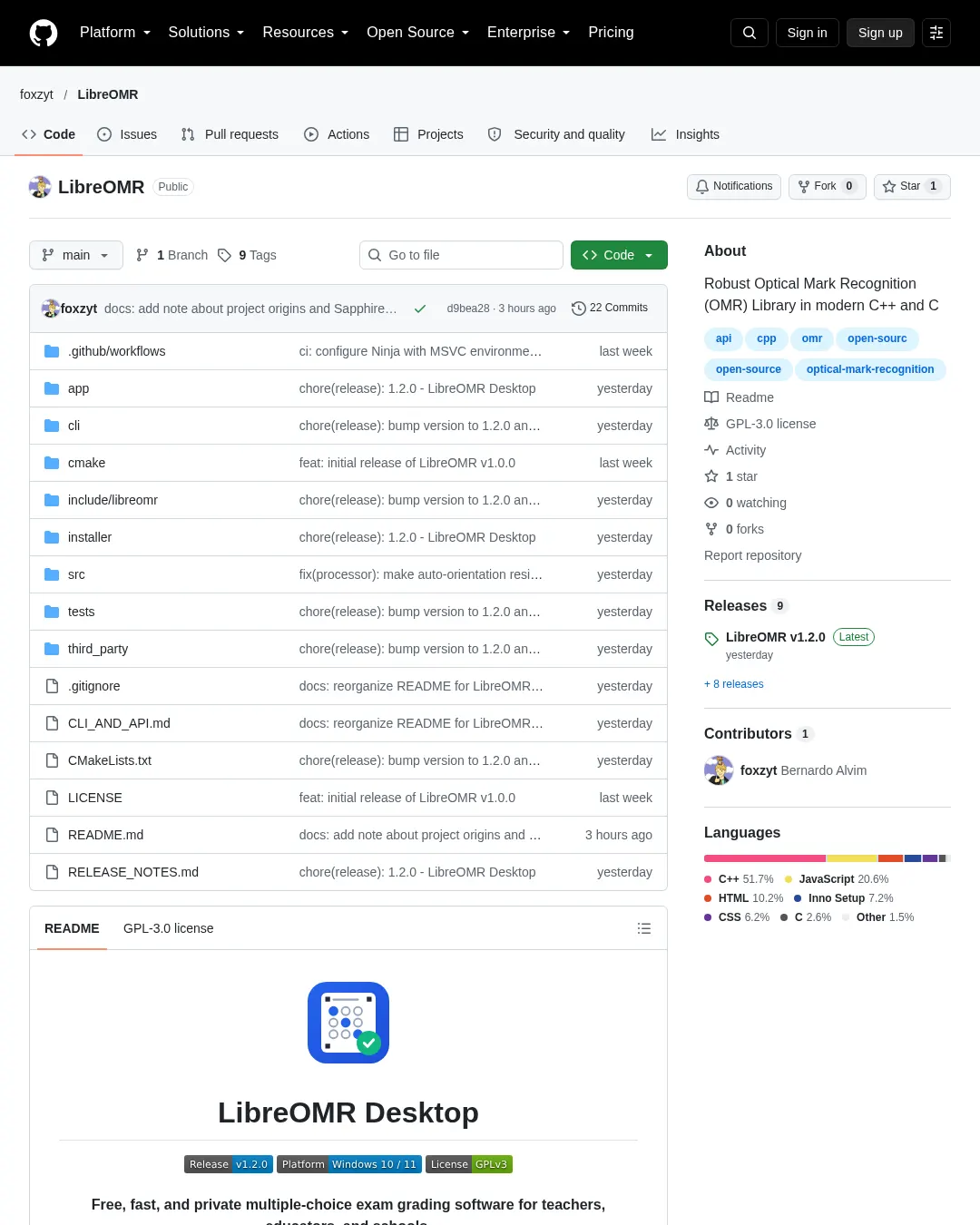Click the src folder icon
Viewport: 980px width, 1225px height.
click(52, 574)
